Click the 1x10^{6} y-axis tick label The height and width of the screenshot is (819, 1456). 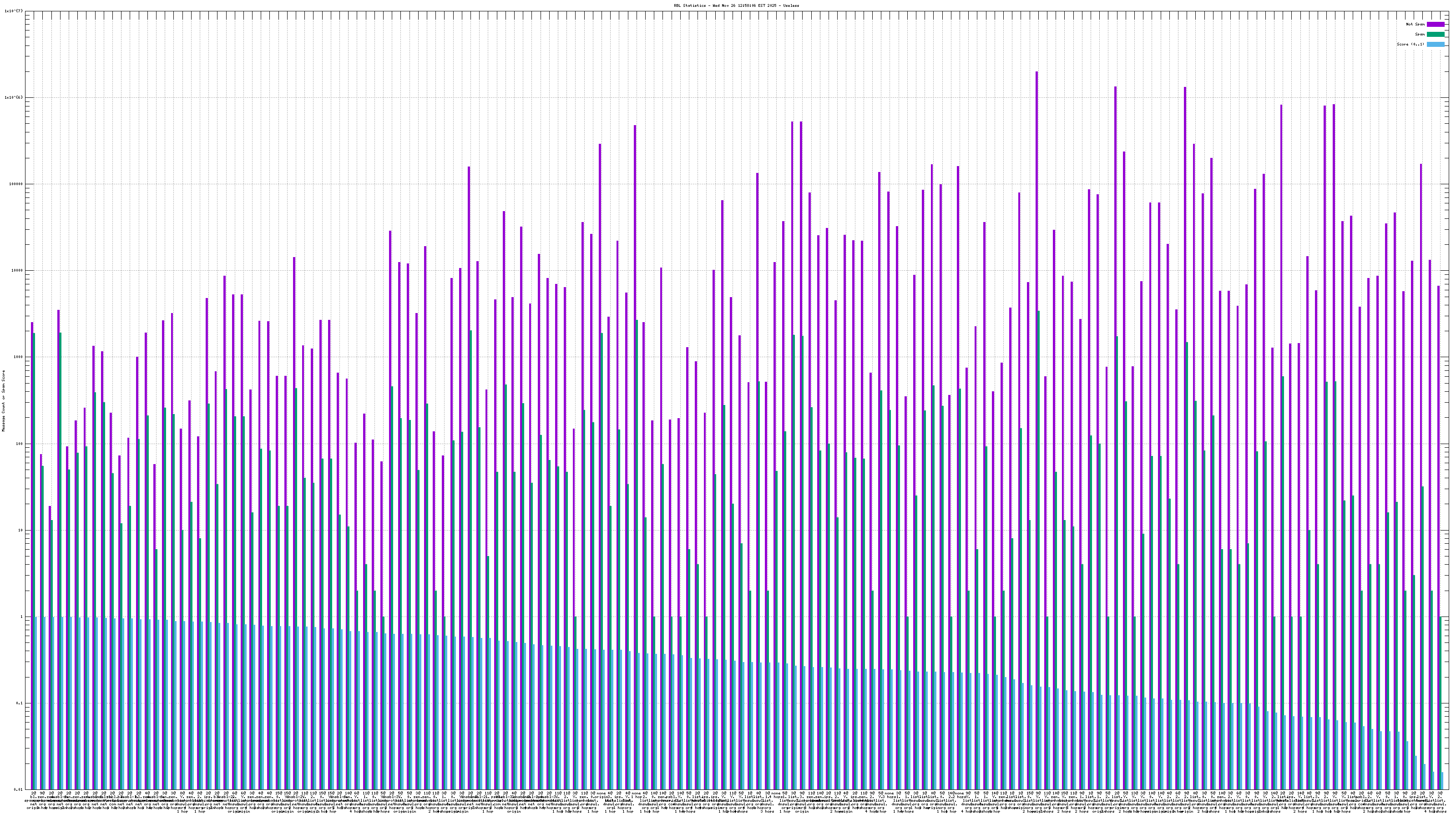(x=14, y=97)
